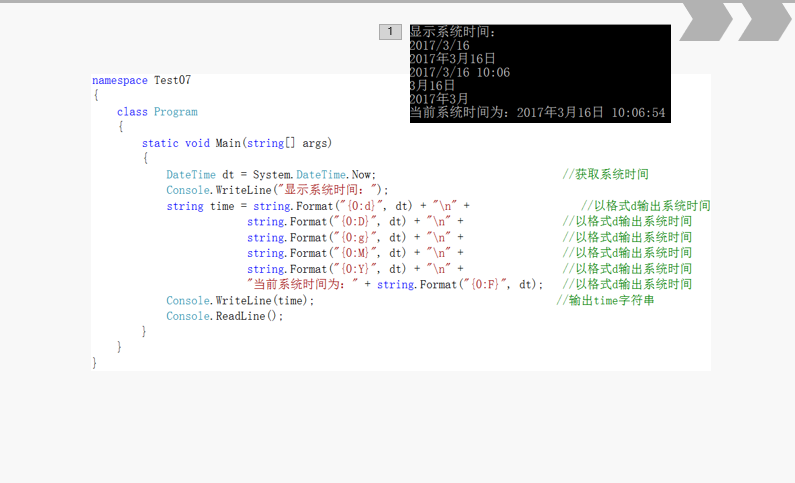This screenshot has width=795, height=483.
Task: Click the Console.ReadLine() statement
Action: click(225, 316)
